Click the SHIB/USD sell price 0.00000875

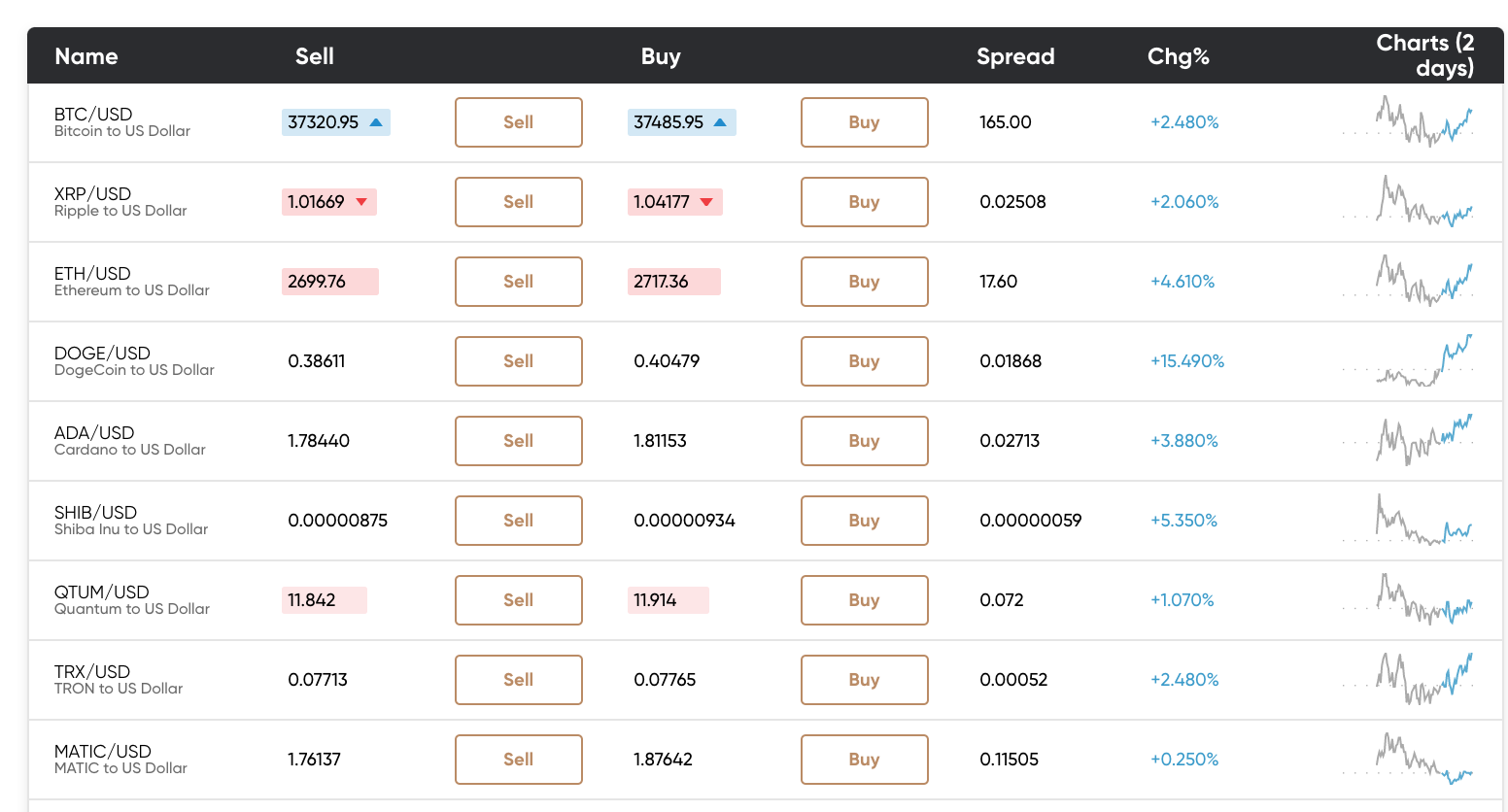click(338, 521)
